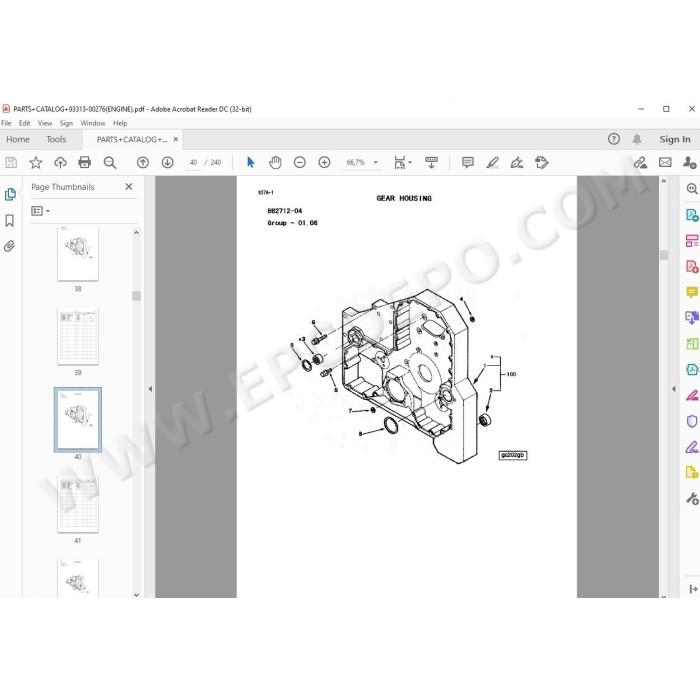
Task: Send file by email envelope icon
Action: pyautogui.click(x=665, y=162)
